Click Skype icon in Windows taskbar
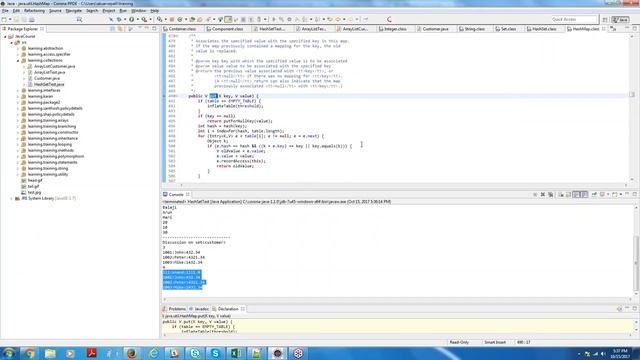 (216, 353)
